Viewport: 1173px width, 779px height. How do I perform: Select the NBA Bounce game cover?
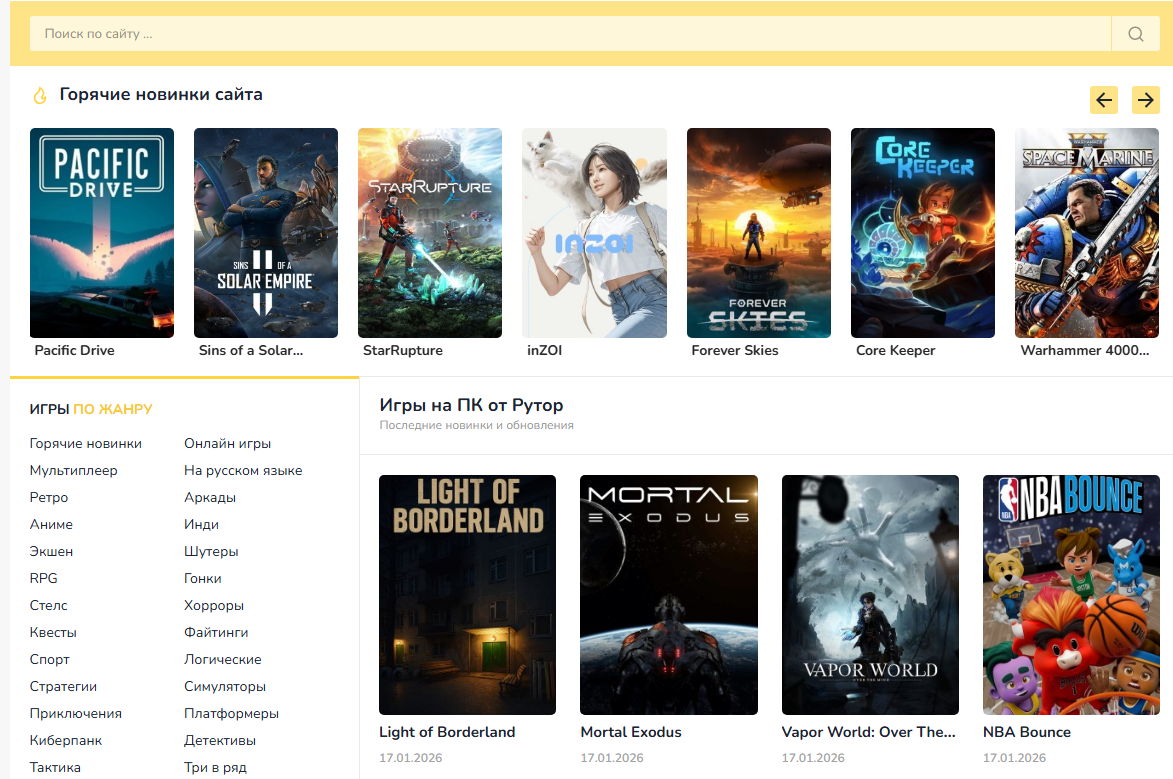click(1071, 594)
